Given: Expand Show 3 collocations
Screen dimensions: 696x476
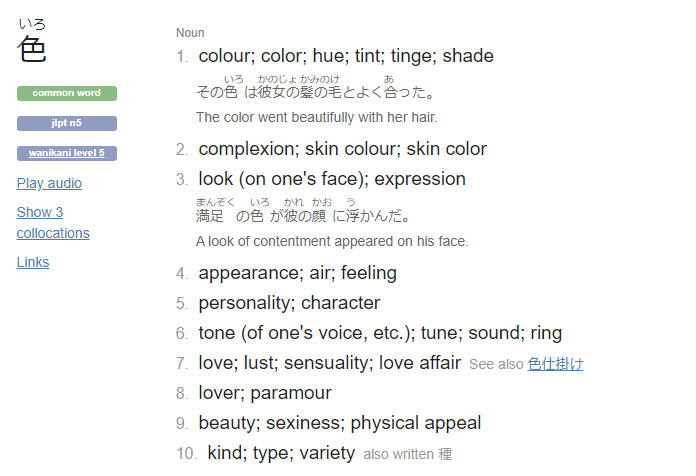Looking at the screenshot, I should 53,223.
